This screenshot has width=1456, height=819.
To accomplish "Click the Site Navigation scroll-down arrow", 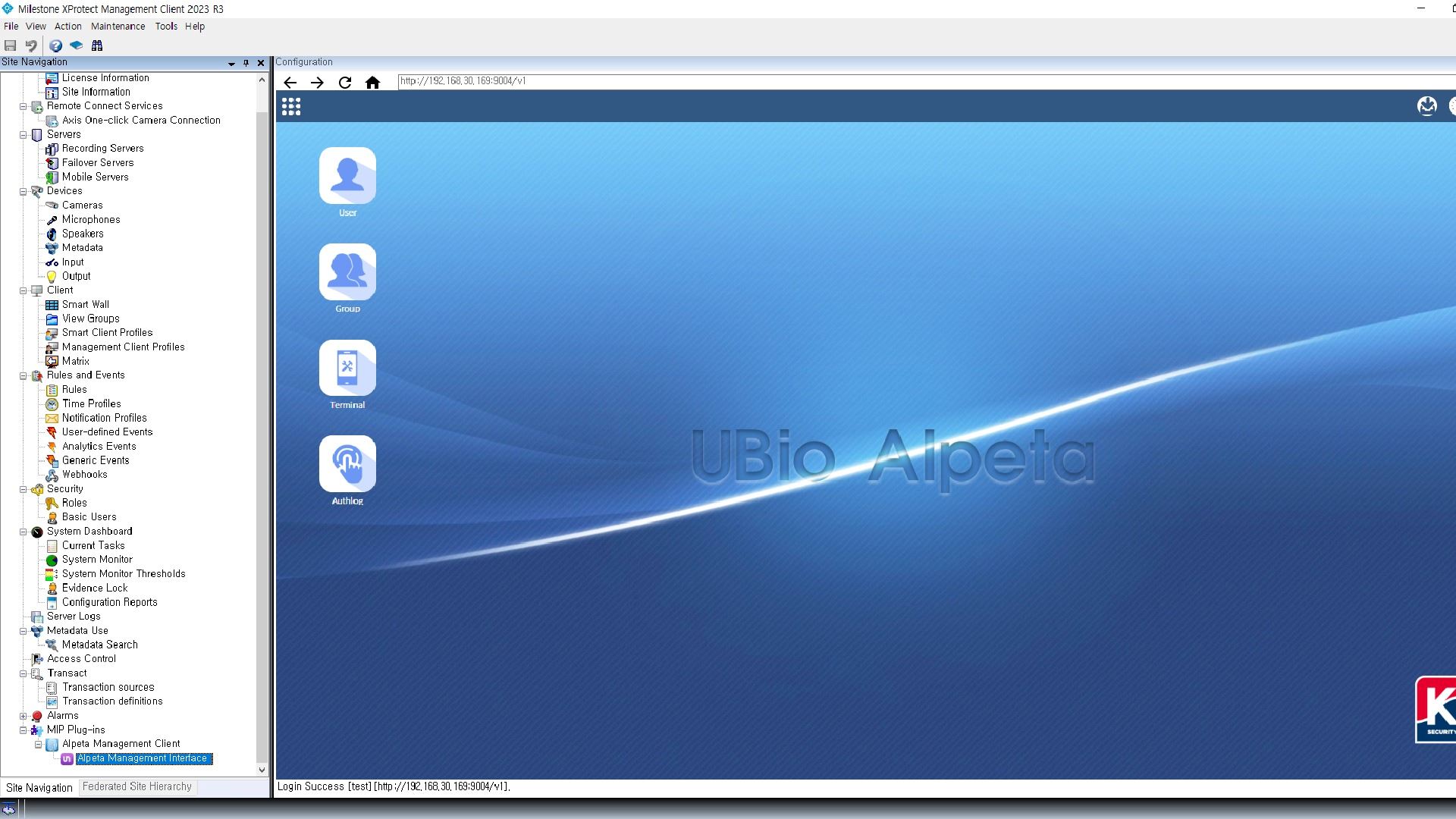I will [x=262, y=770].
